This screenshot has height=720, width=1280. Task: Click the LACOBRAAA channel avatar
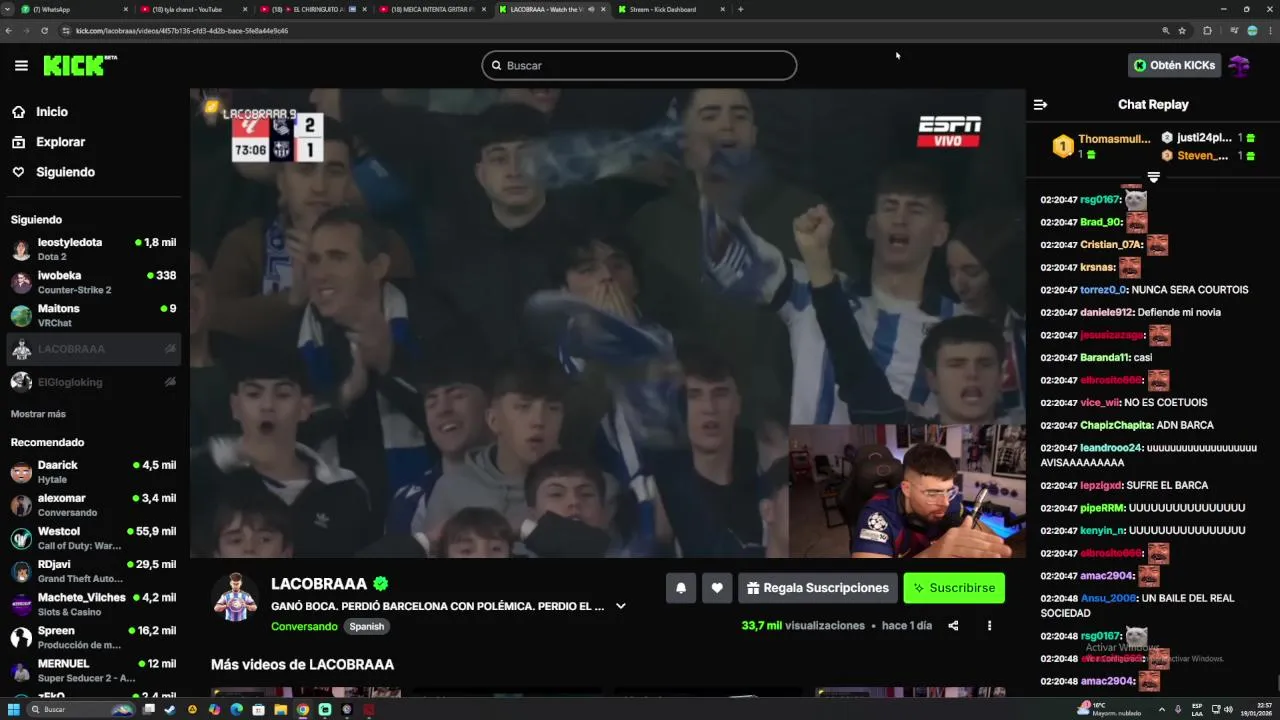click(x=235, y=597)
